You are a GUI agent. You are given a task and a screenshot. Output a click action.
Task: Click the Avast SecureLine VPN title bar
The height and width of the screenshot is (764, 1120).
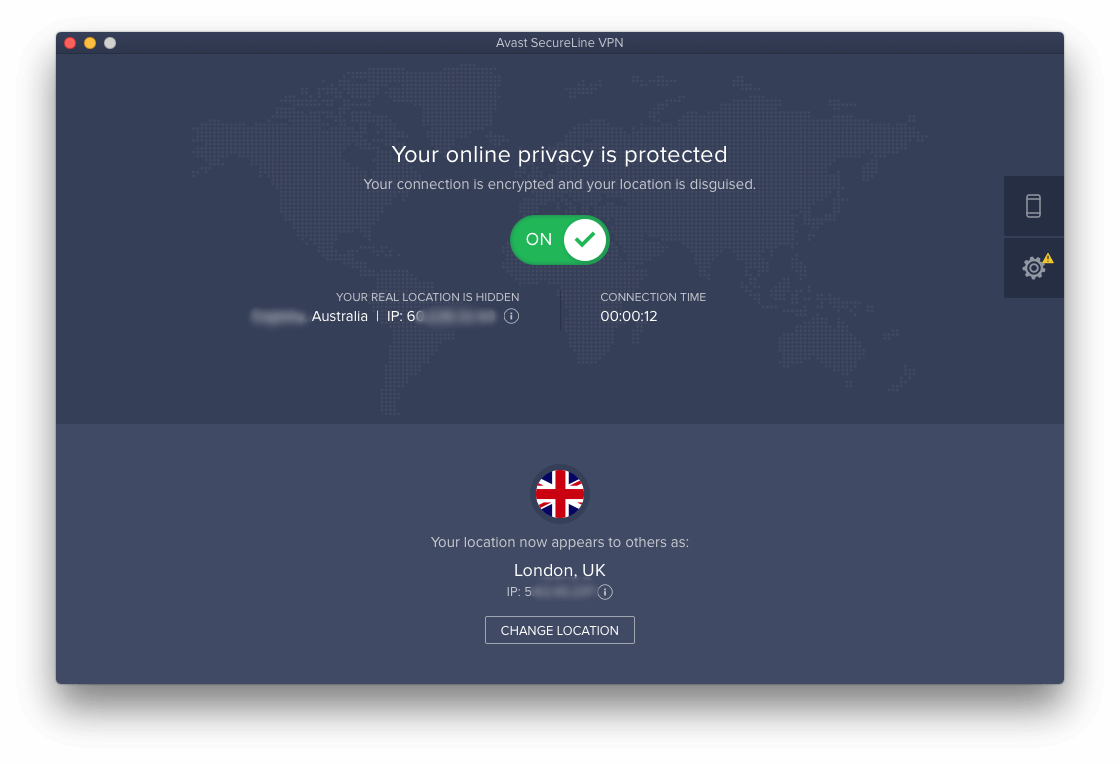pos(559,43)
